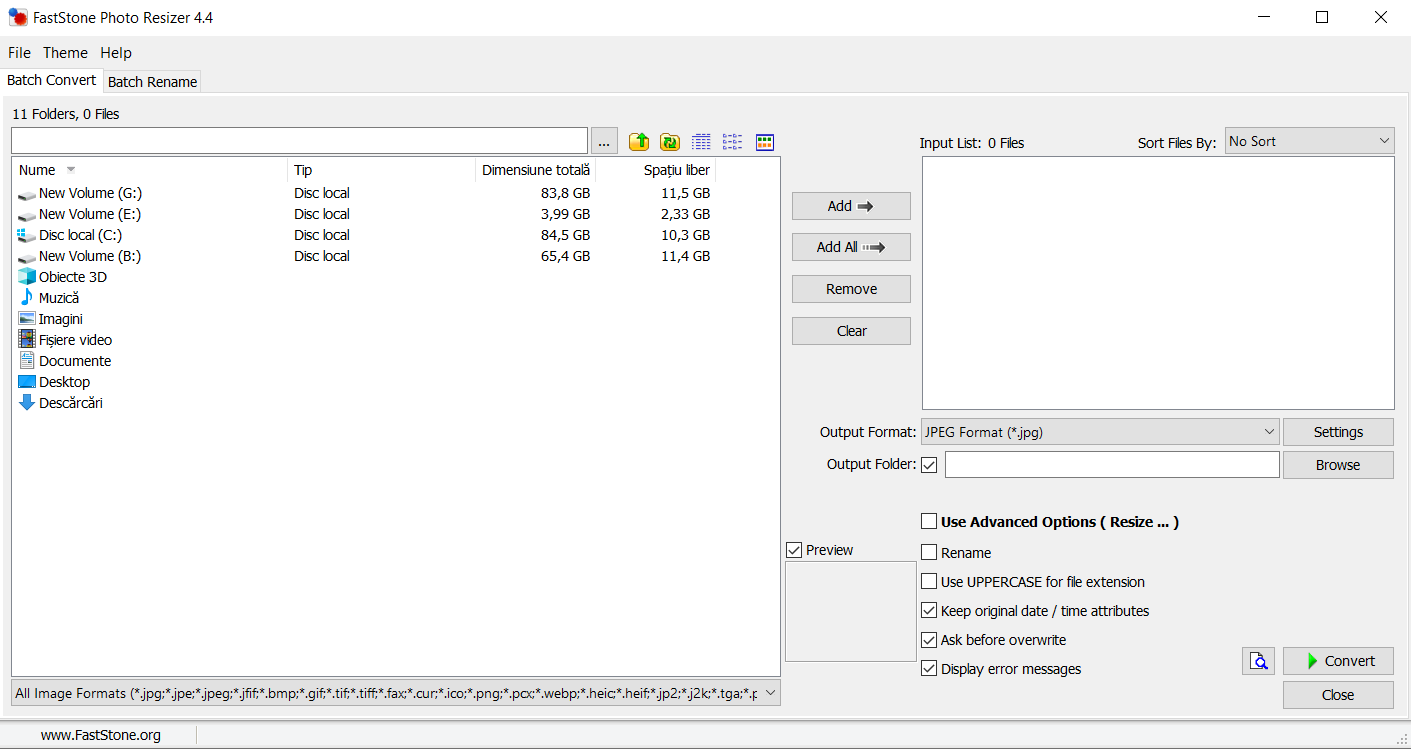
Task: Refresh the folder list icon
Action: click(670, 142)
